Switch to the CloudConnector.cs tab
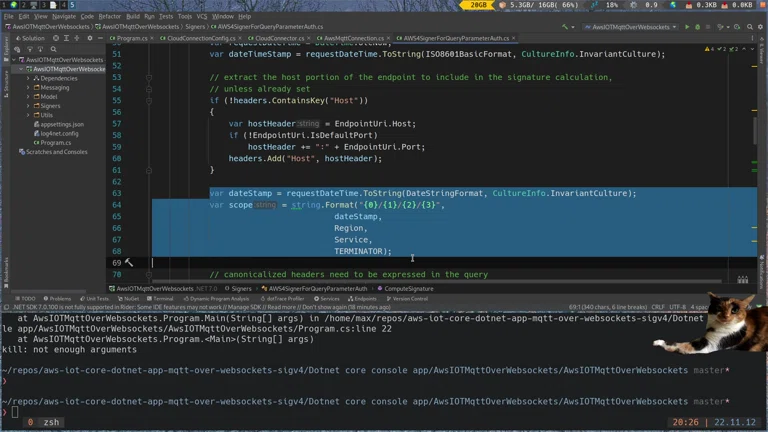Viewport: 768px width, 432px height. (278, 38)
